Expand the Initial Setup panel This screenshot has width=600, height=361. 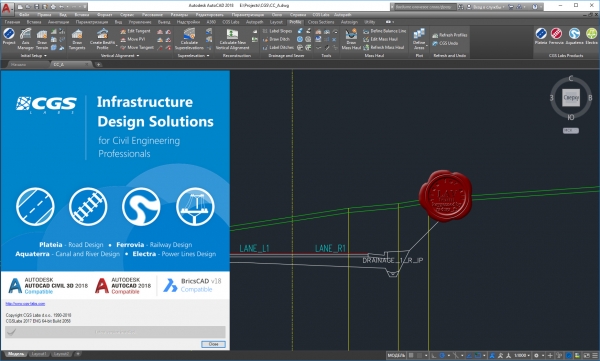tap(33, 56)
